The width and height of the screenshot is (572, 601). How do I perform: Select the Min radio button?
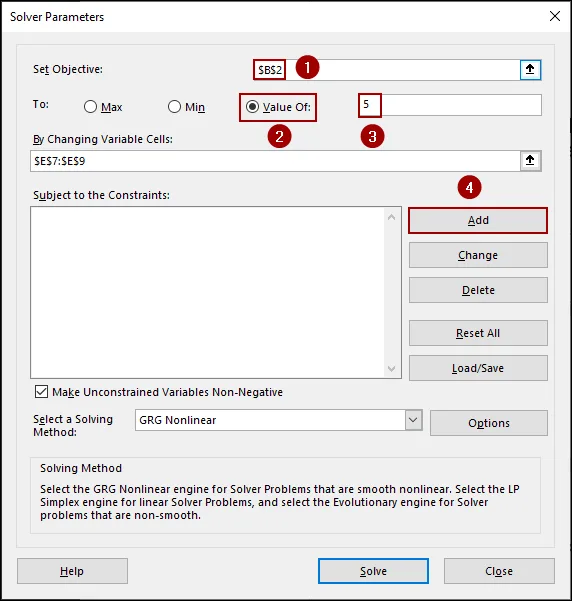[x=174, y=107]
